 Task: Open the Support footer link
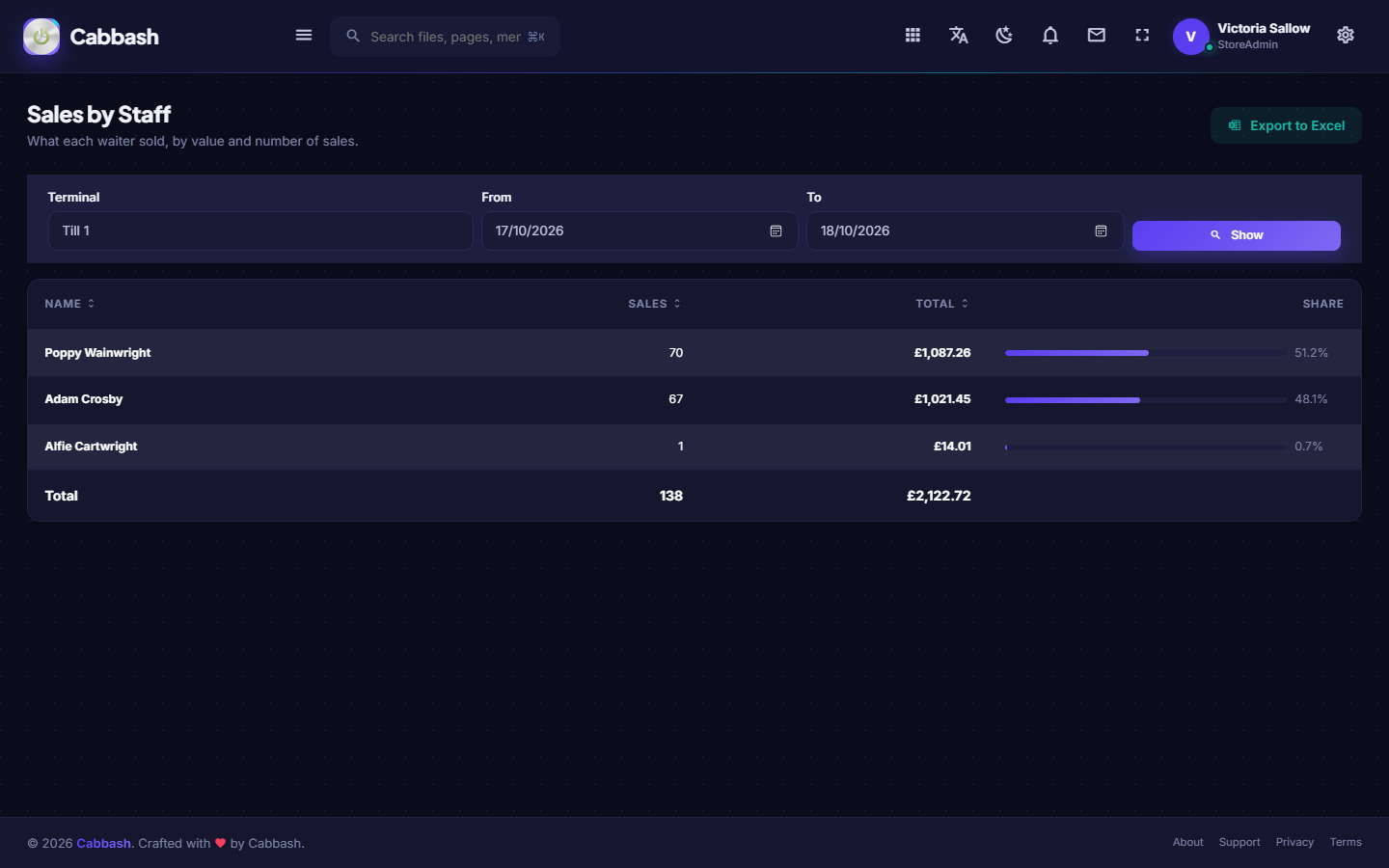pos(1239,843)
